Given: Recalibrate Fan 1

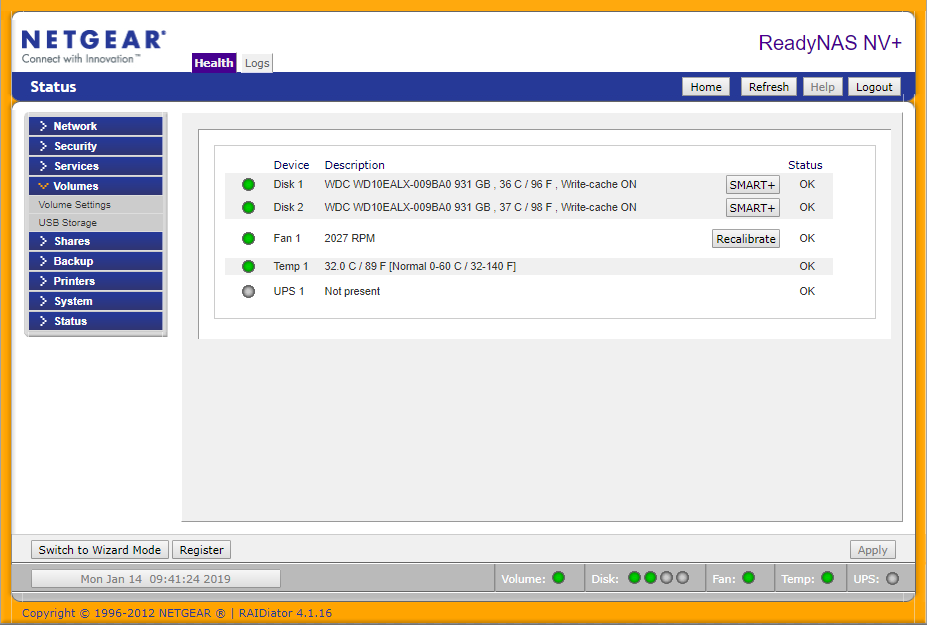Looking at the screenshot, I should click(746, 239).
